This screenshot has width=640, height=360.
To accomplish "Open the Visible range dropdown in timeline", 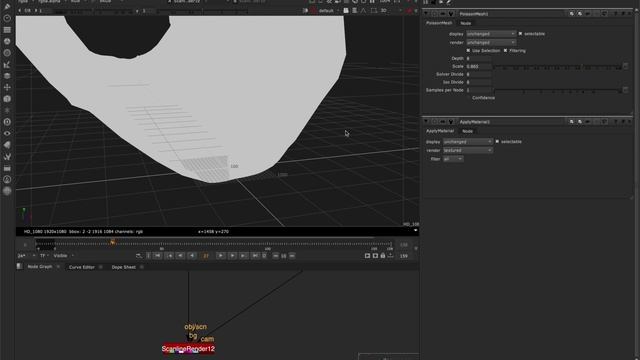I will tap(63, 256).
